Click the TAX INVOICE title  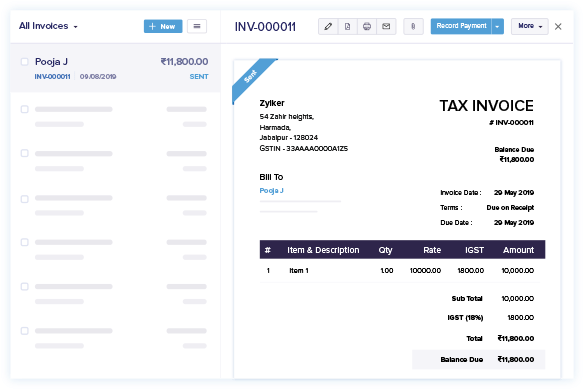(x=486, y=106)
